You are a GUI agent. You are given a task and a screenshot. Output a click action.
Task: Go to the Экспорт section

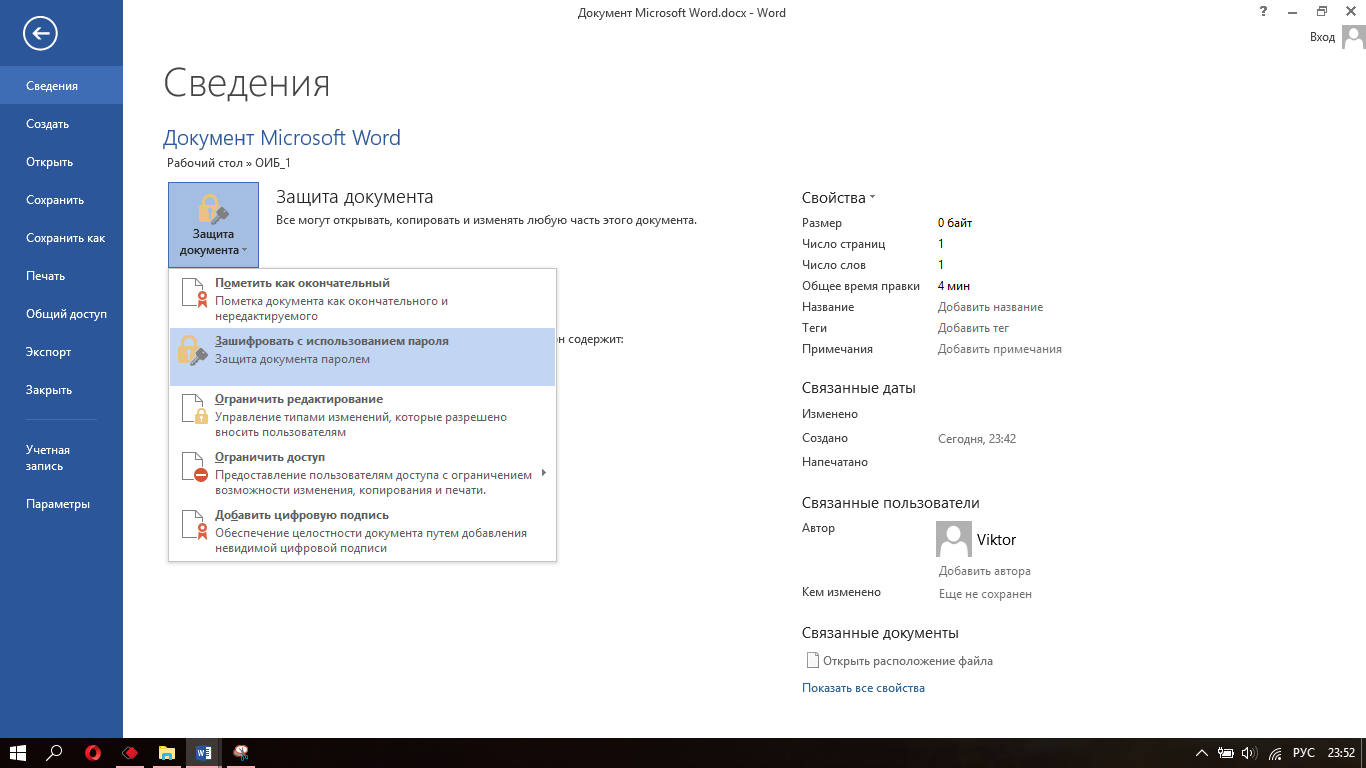[x=61, y=352]
